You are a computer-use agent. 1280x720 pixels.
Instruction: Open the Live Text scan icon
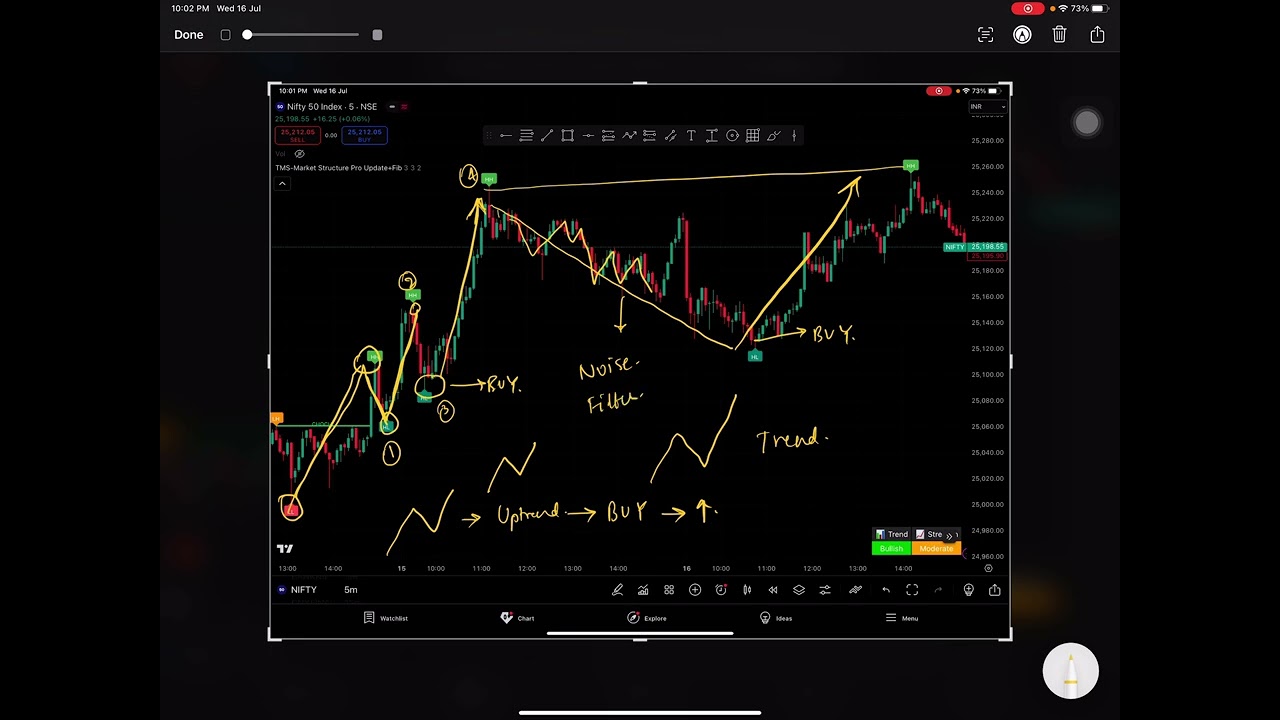point(985,35)
